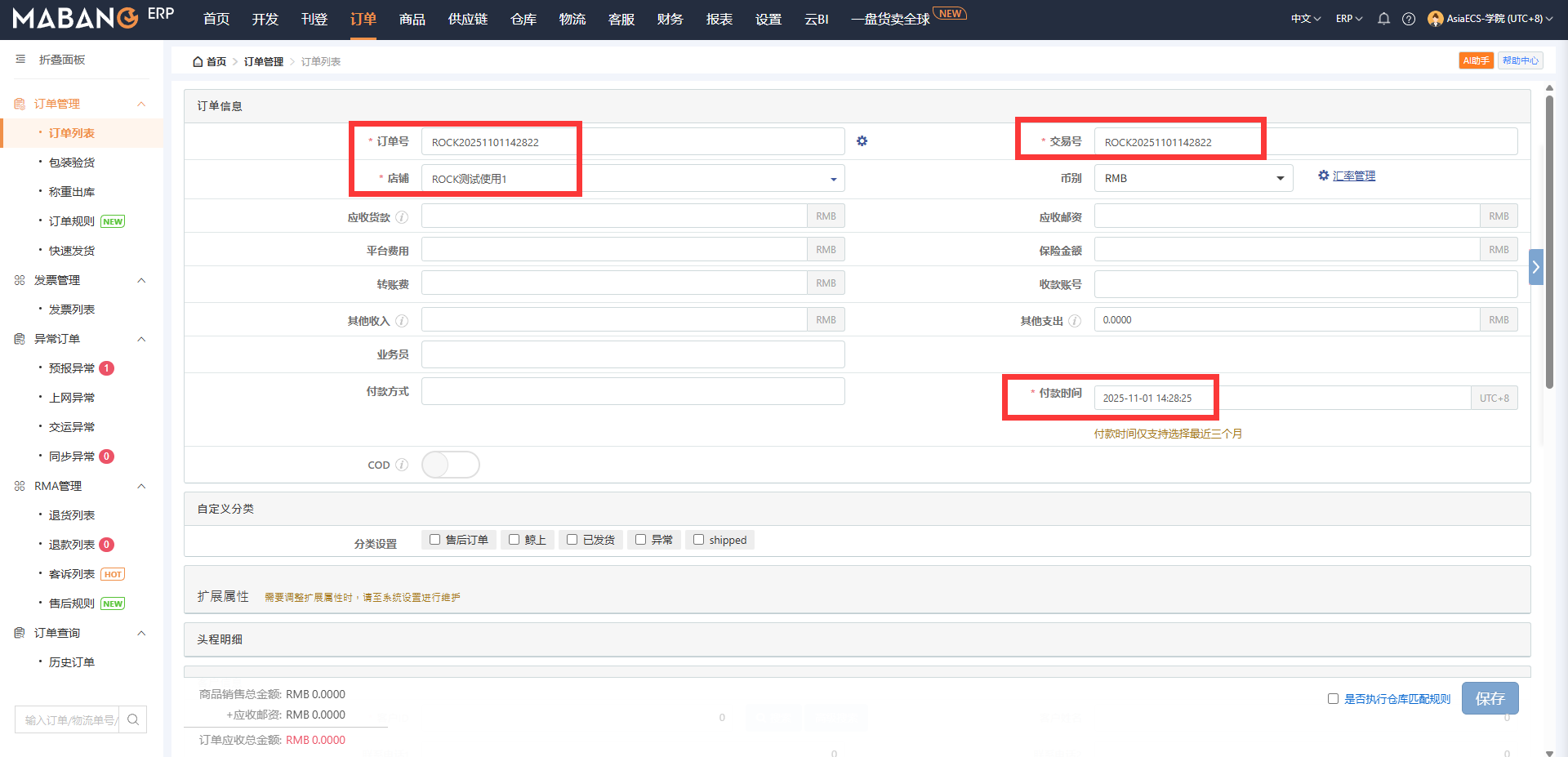The width and height of the screenshot is (1568, 757).
Task: Open the 汇率管理 link
Action: [x=1353, y=176]
